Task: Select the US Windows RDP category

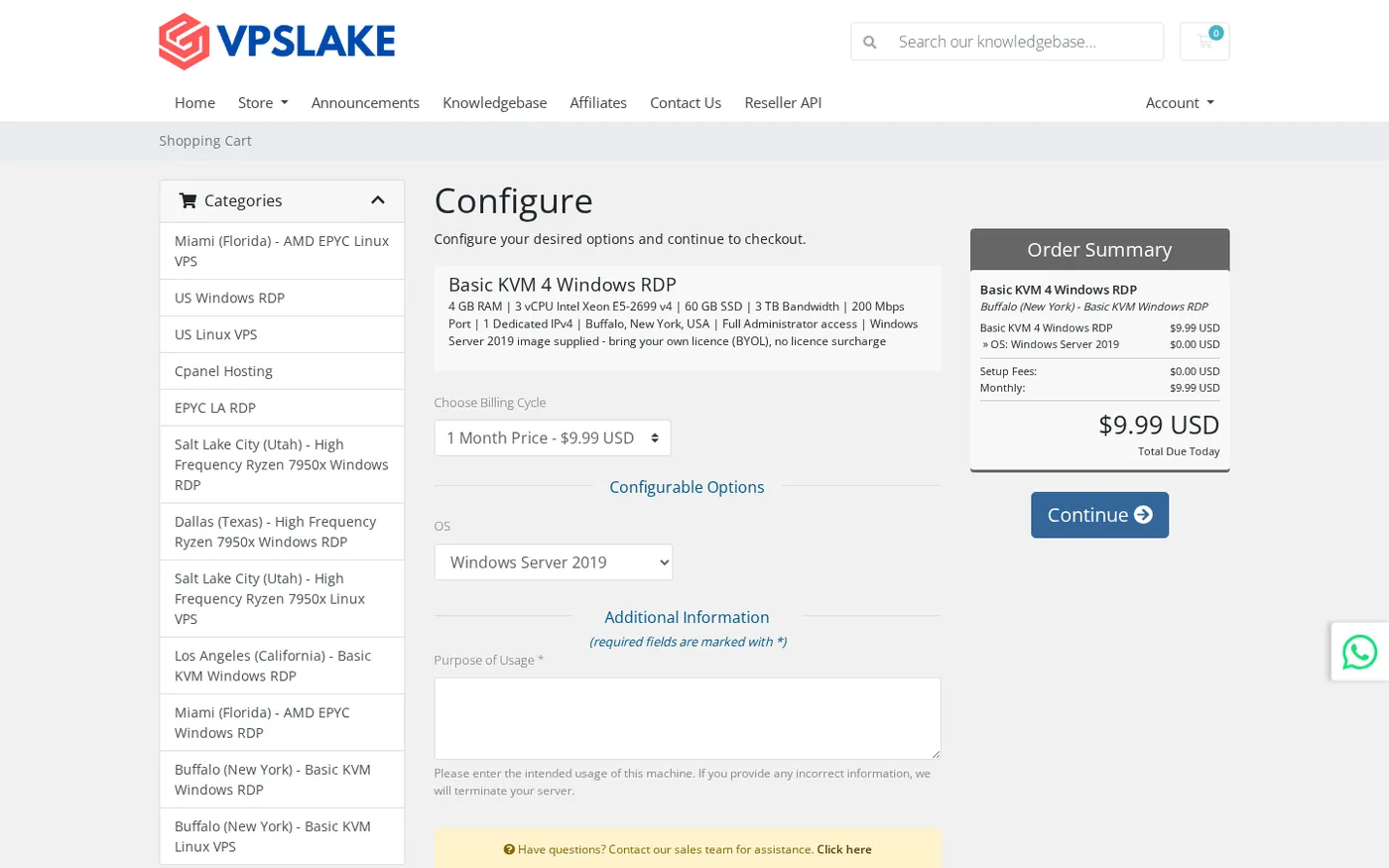Action: pos(282,298)
